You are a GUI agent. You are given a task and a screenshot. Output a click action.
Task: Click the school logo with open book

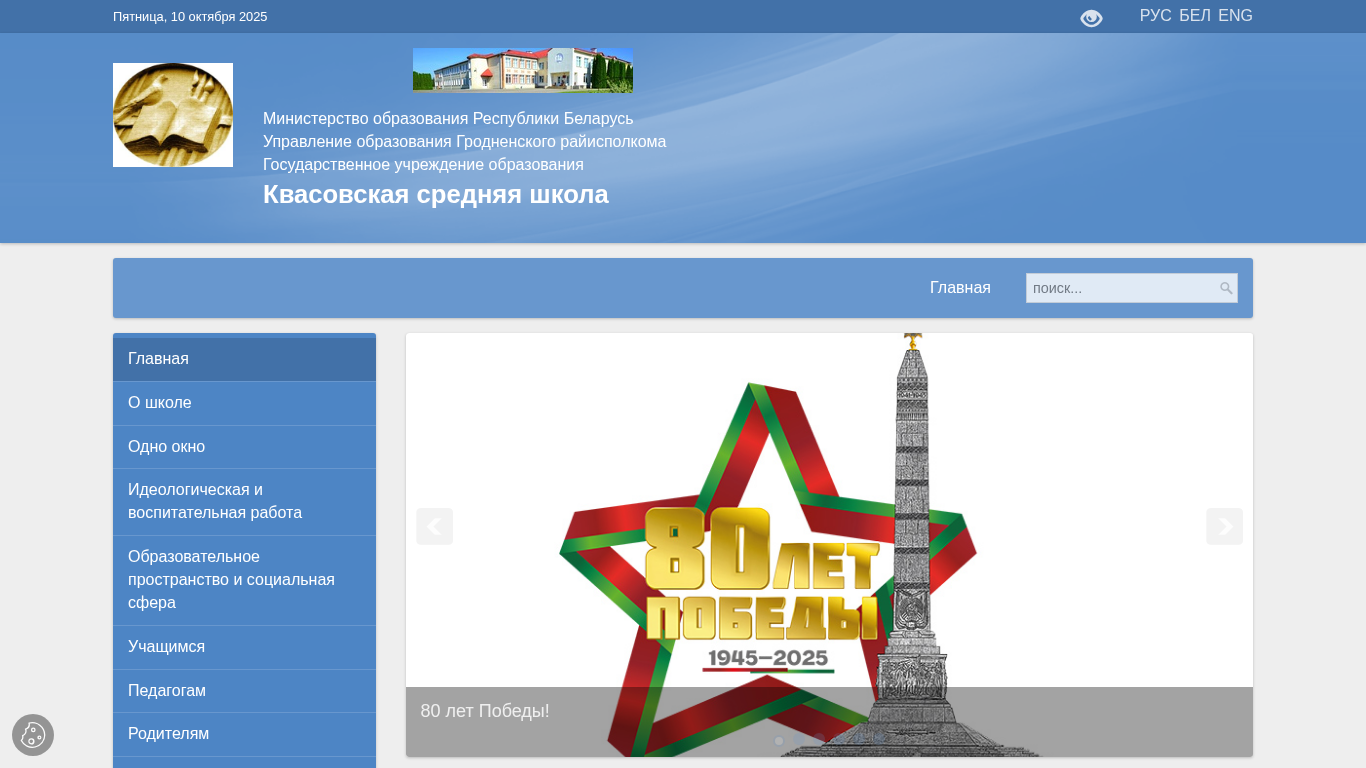[x=173, y=115]
